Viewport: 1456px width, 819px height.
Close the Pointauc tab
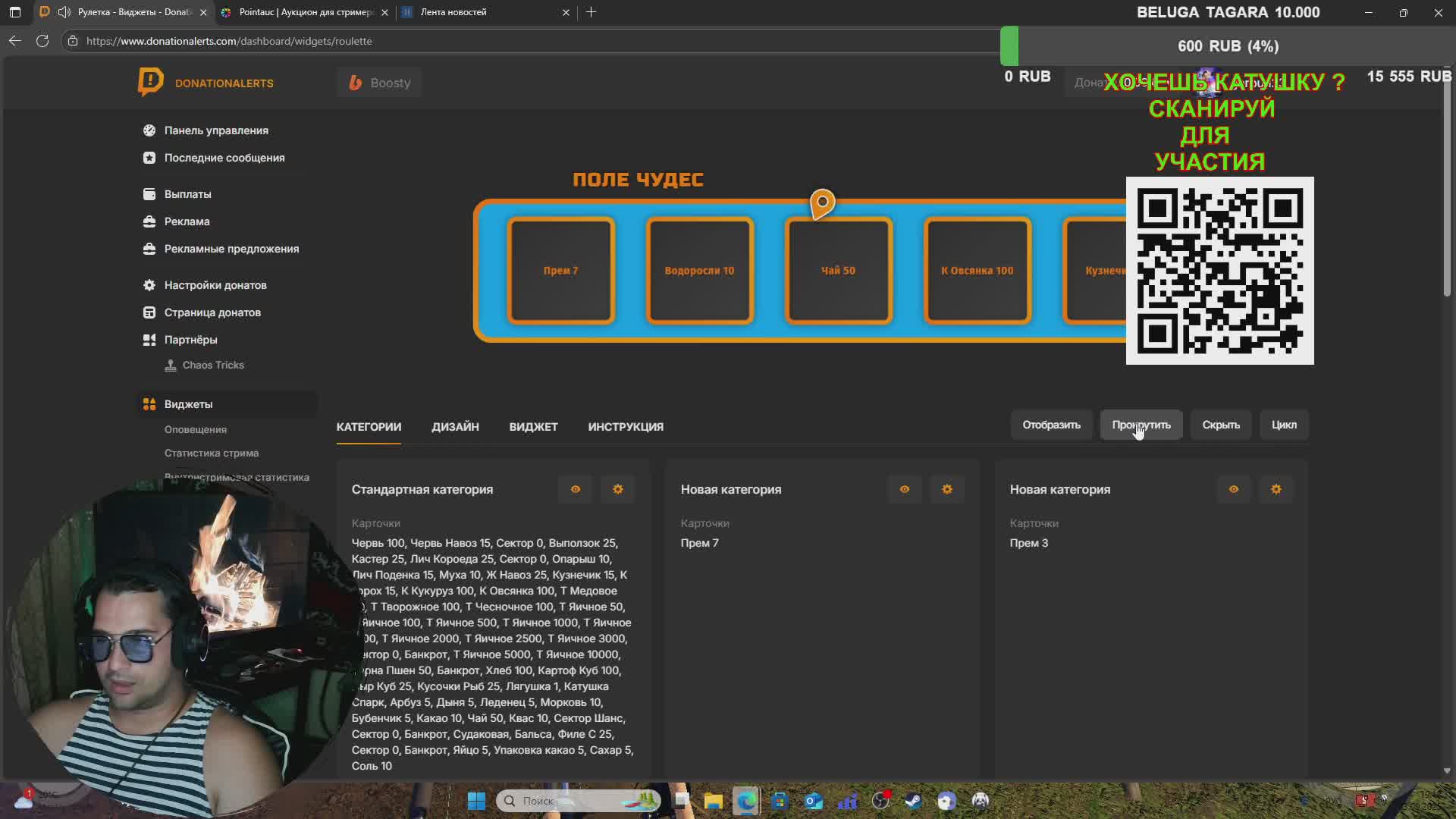pos(384,12)
